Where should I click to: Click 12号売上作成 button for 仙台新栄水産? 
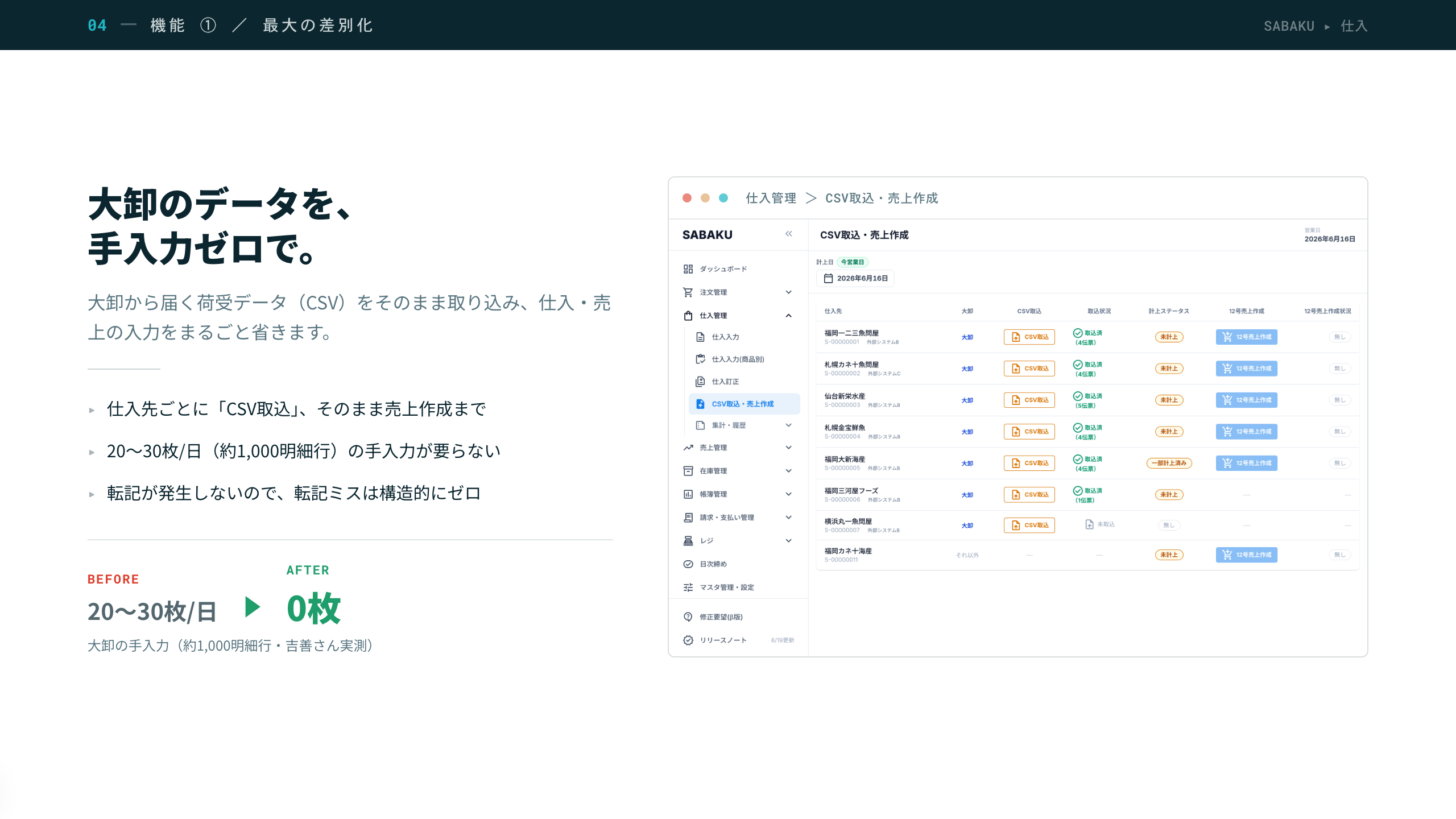[x=1247, y=400]
